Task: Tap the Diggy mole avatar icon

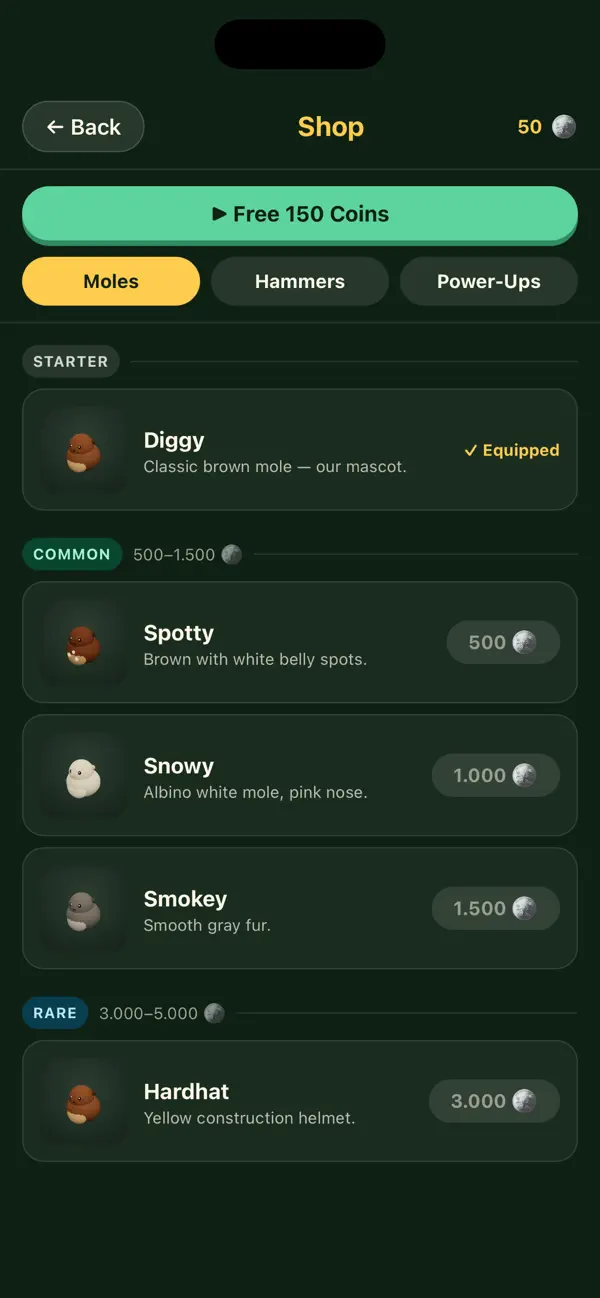Action: (84, 450)
